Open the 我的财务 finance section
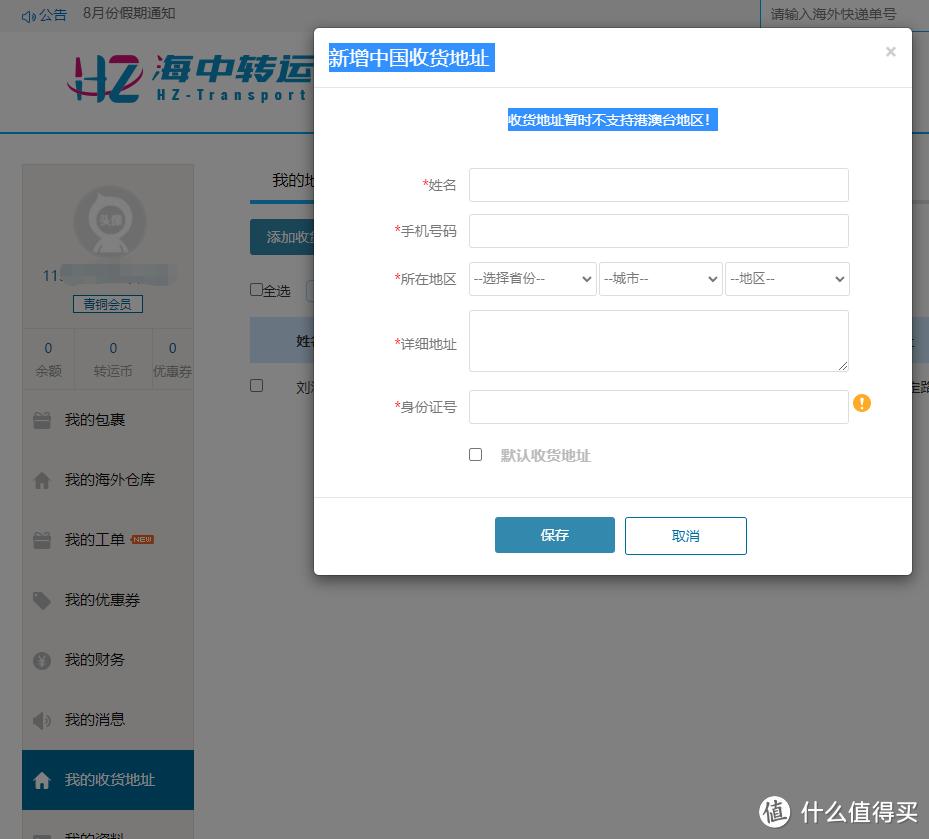Viewport: 929px width, 839px height. click(95, 659)
